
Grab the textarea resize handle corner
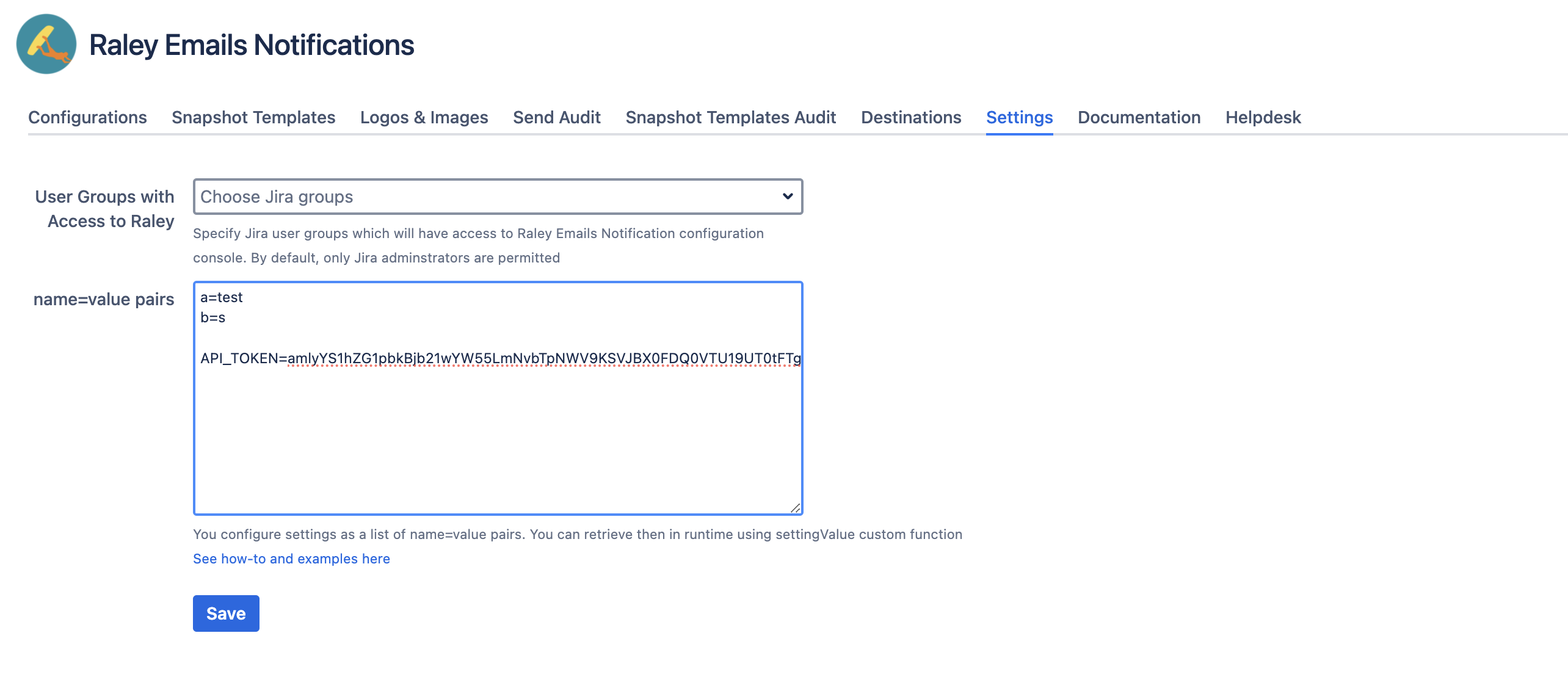[x=795, y=507]
